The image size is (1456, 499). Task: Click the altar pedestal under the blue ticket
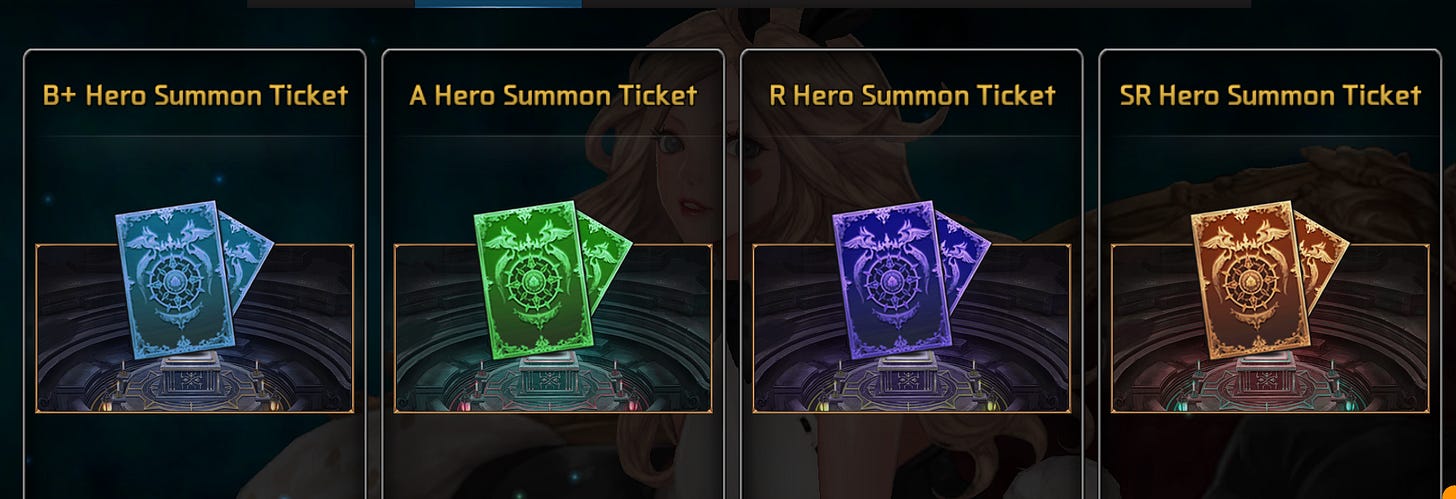[194, 376]
